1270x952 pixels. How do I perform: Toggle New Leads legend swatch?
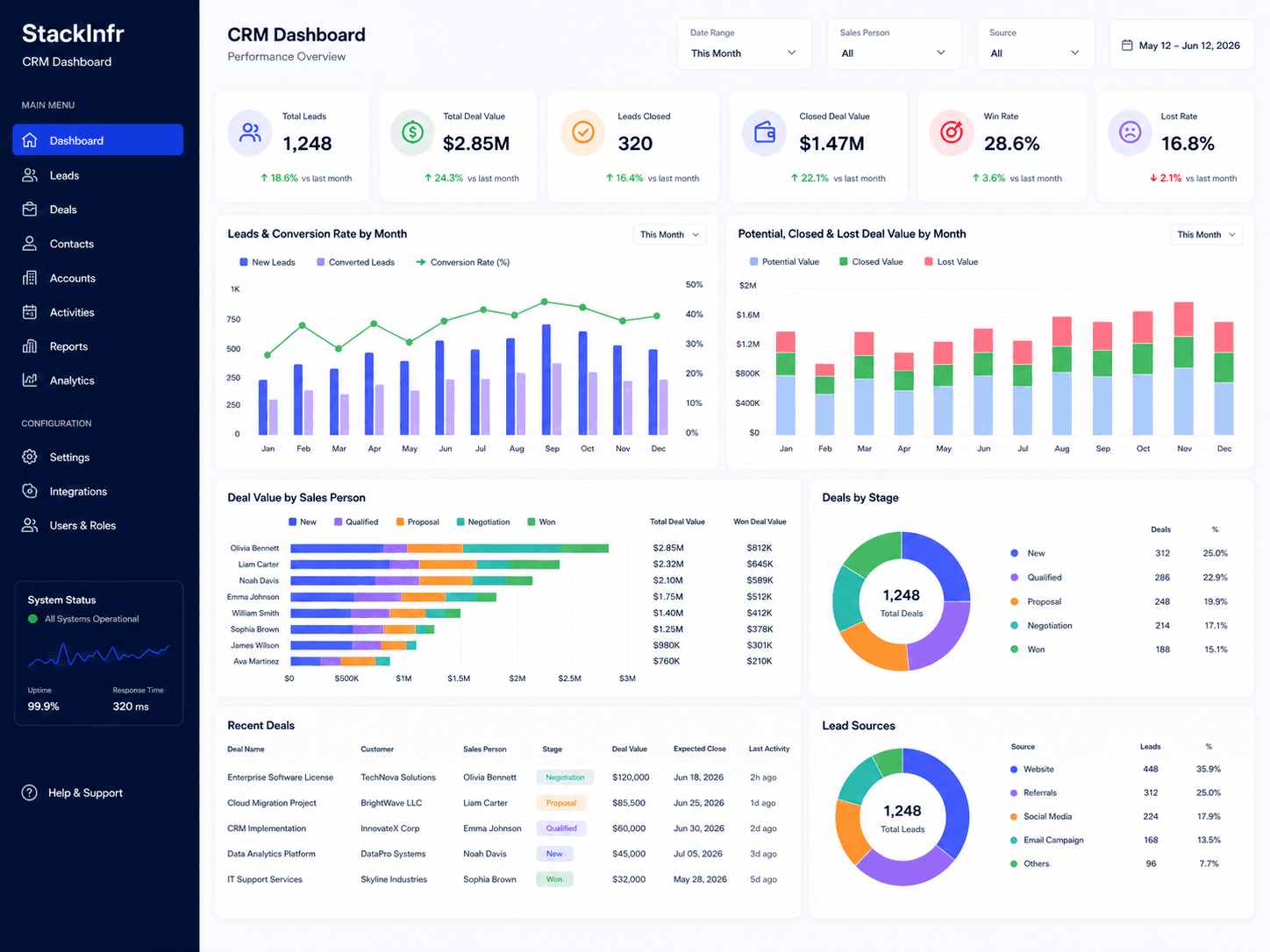pyautogui.click(x=244, y=262)
